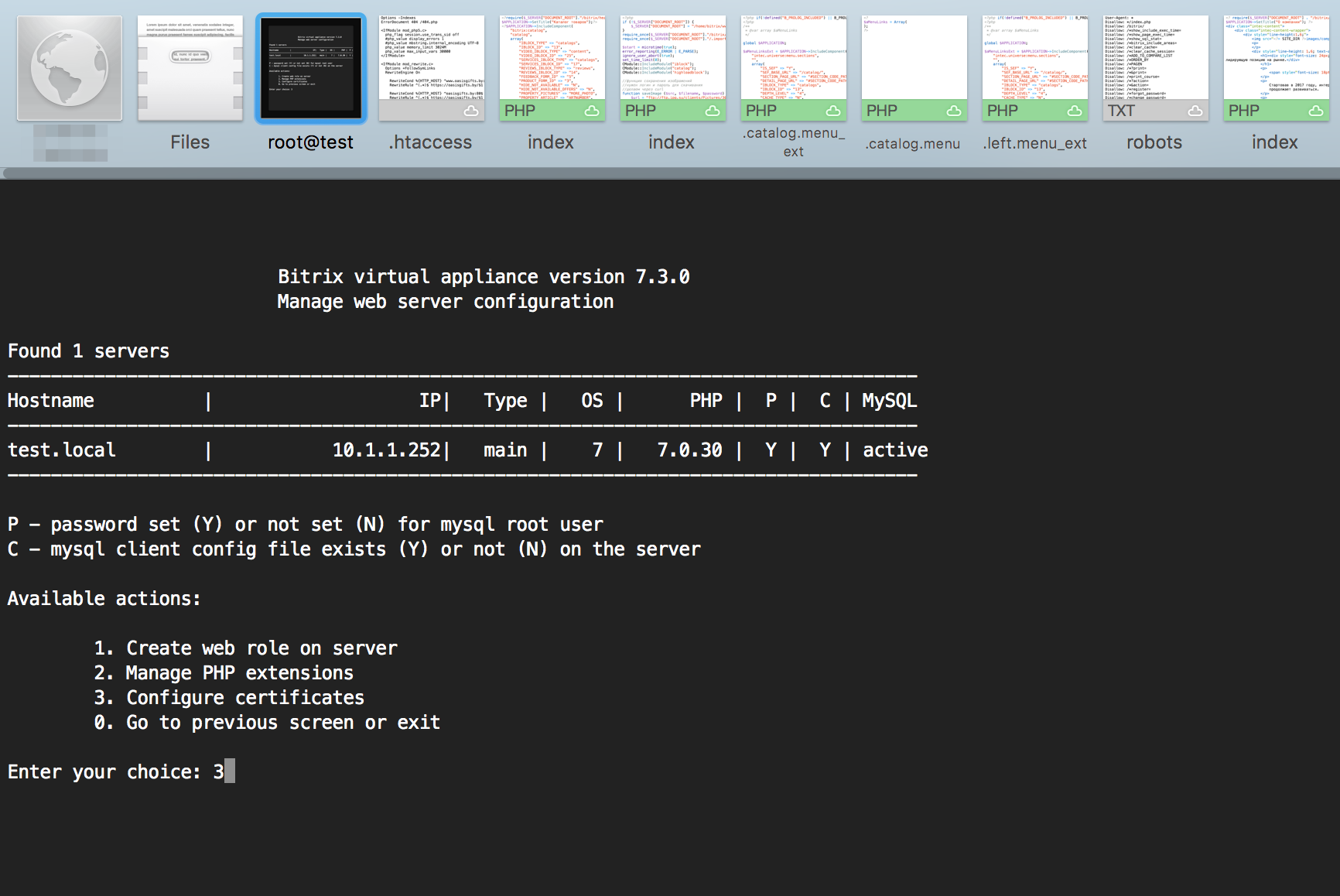Click the tab bar horizontal scrollbar
The image size is (1340, 896).
tap(670, 173)
